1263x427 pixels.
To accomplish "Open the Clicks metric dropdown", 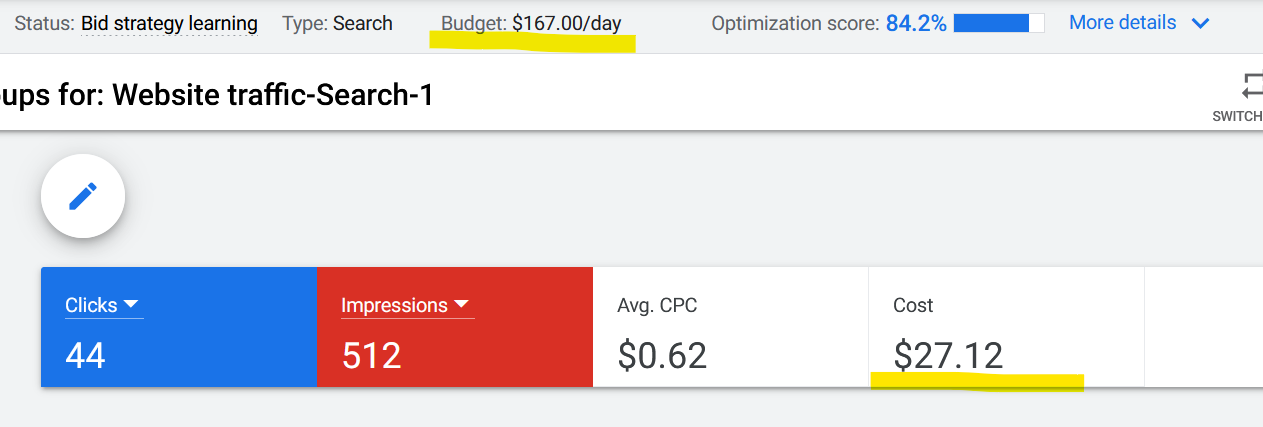I will 131,306.
